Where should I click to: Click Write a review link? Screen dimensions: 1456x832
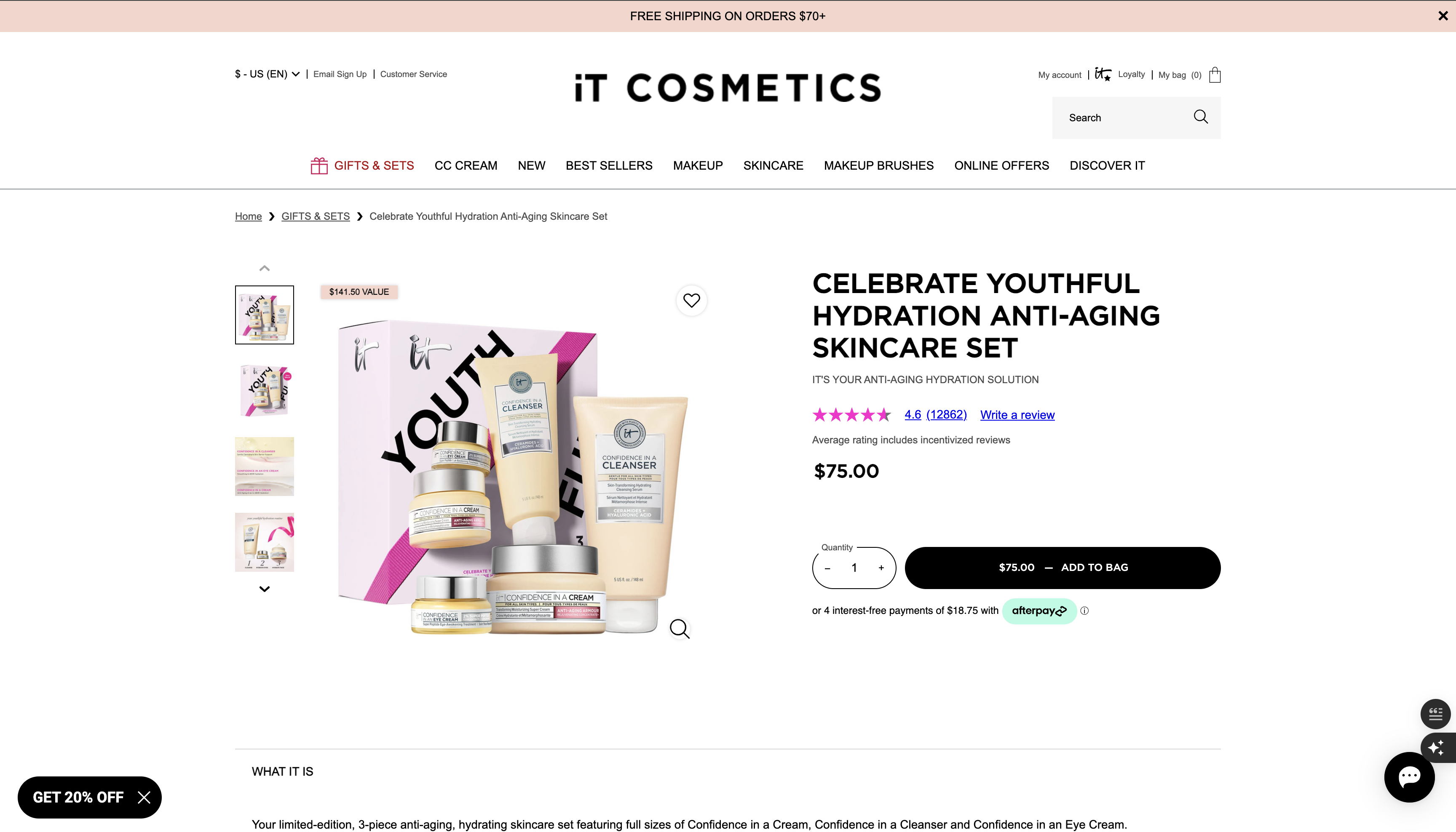tap(1017, 415)
